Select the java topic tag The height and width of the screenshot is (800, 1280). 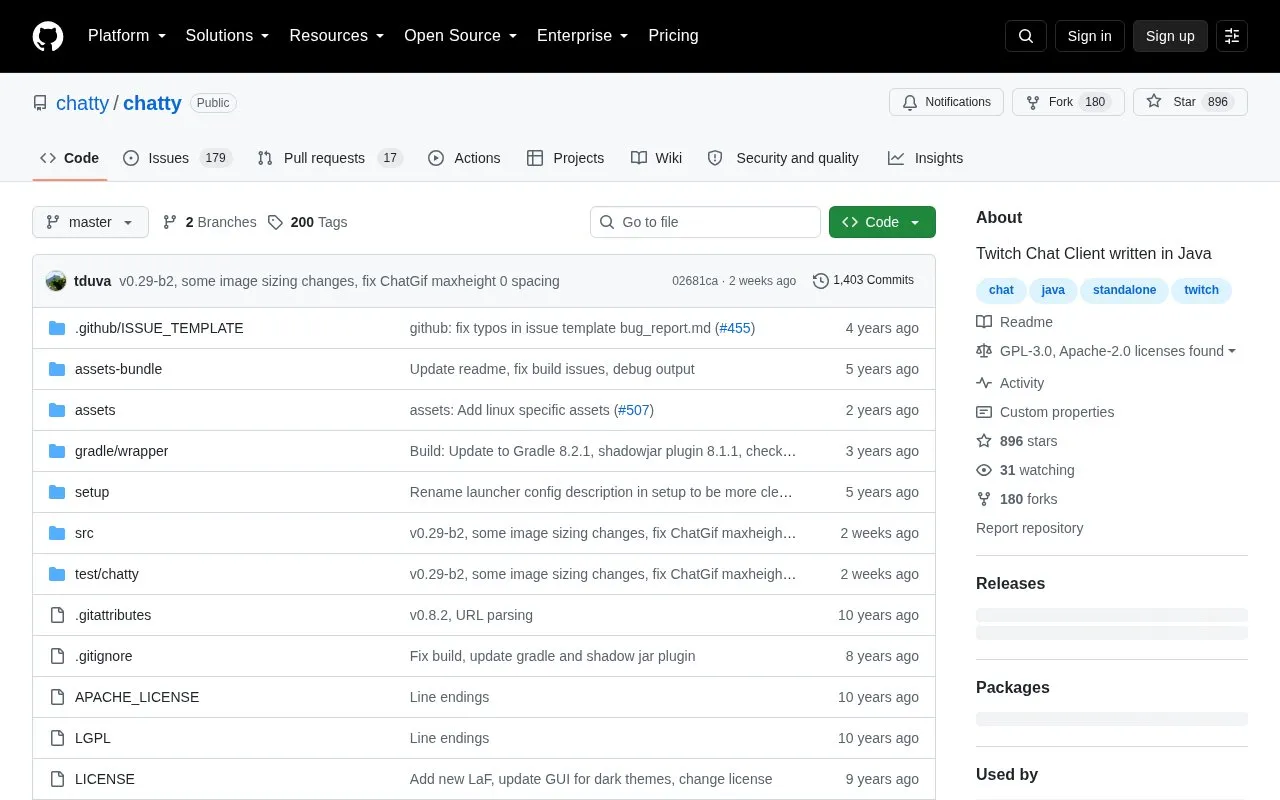[1053, 290]
